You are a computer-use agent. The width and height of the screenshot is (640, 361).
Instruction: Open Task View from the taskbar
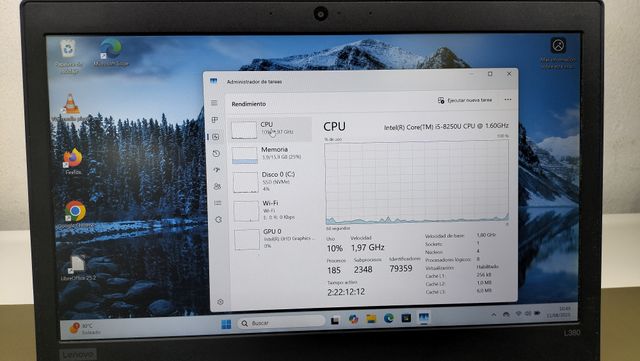pos(335,320)
